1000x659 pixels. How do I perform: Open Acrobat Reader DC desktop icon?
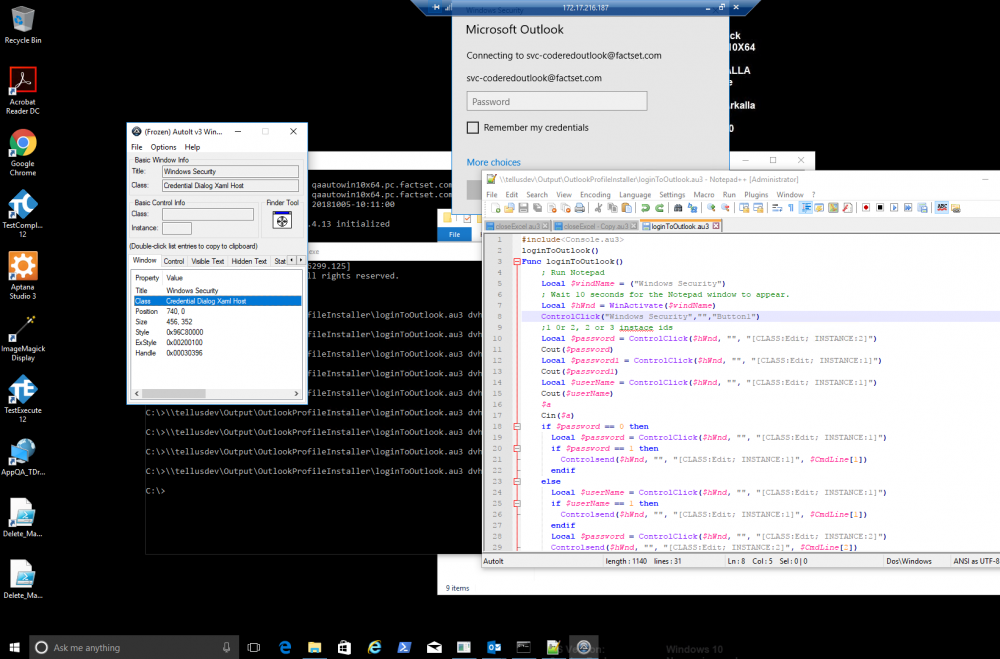(x=23, y=91)
